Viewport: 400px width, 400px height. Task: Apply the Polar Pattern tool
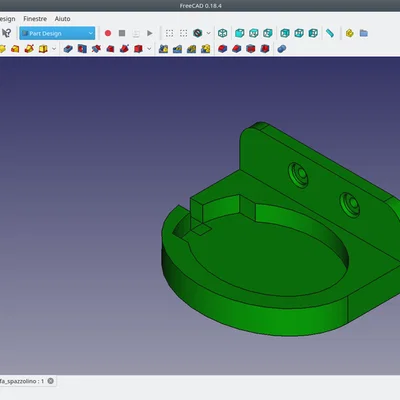point(191,49)
